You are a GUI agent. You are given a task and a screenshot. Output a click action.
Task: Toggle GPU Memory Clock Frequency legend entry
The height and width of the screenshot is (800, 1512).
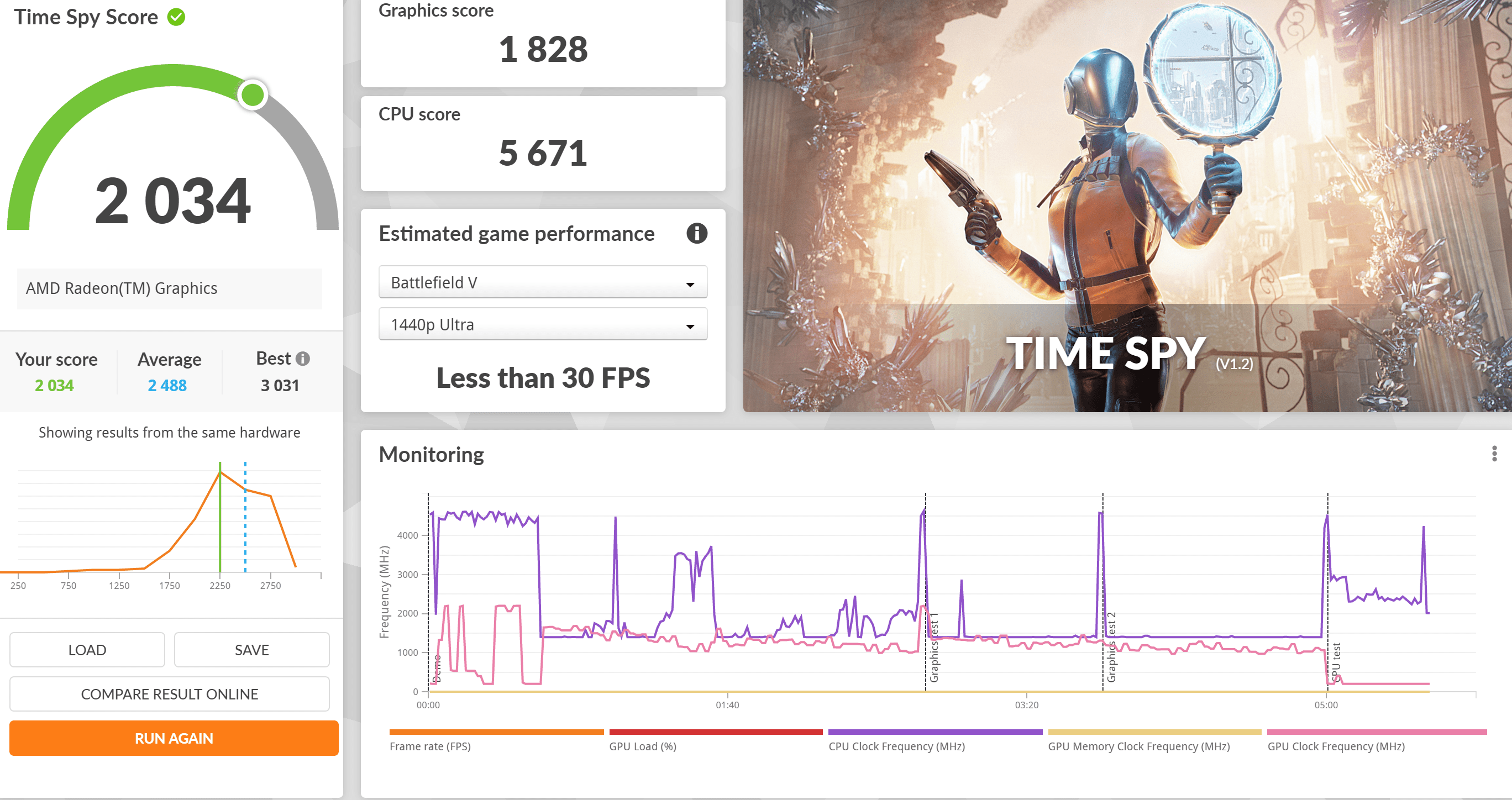1154,741
